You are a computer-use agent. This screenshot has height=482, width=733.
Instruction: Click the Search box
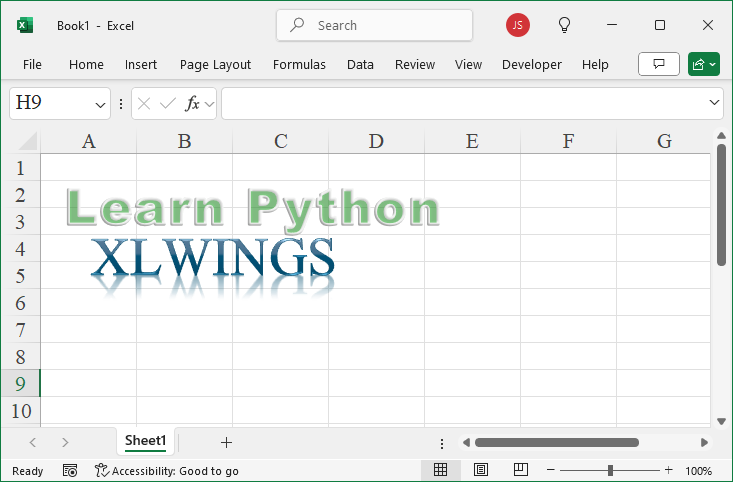coord(374,25)
